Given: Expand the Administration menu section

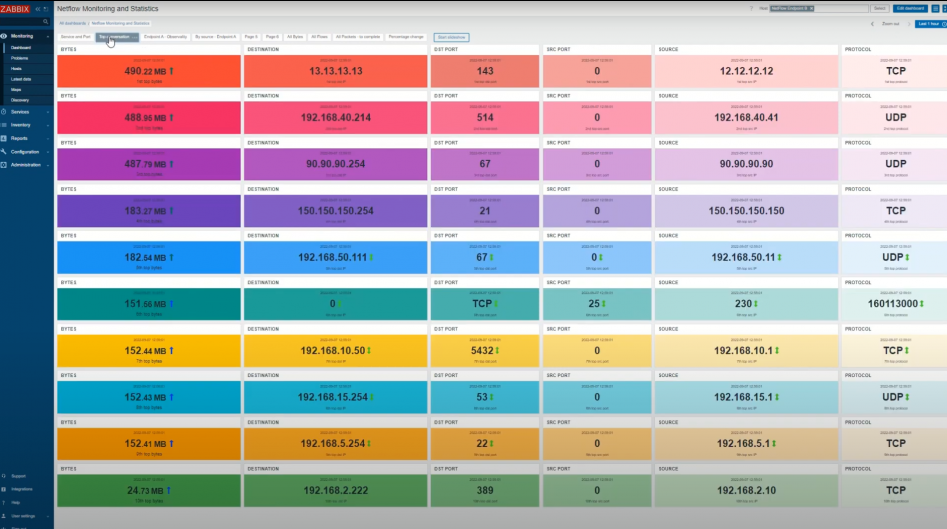Looking at the screenshot, I should point(24,164).
